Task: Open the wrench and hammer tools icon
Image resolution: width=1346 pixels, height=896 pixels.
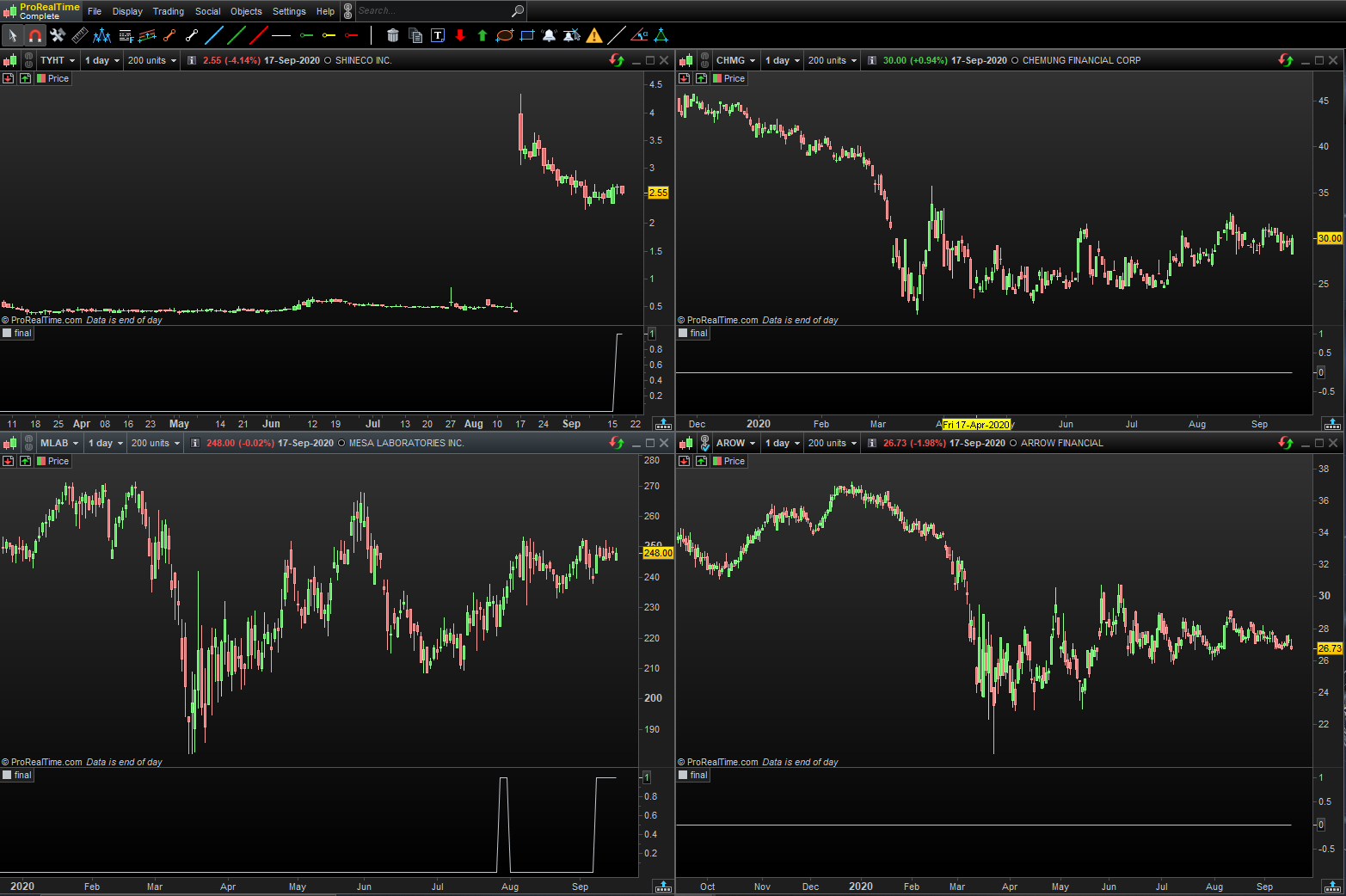Action: 58,35
